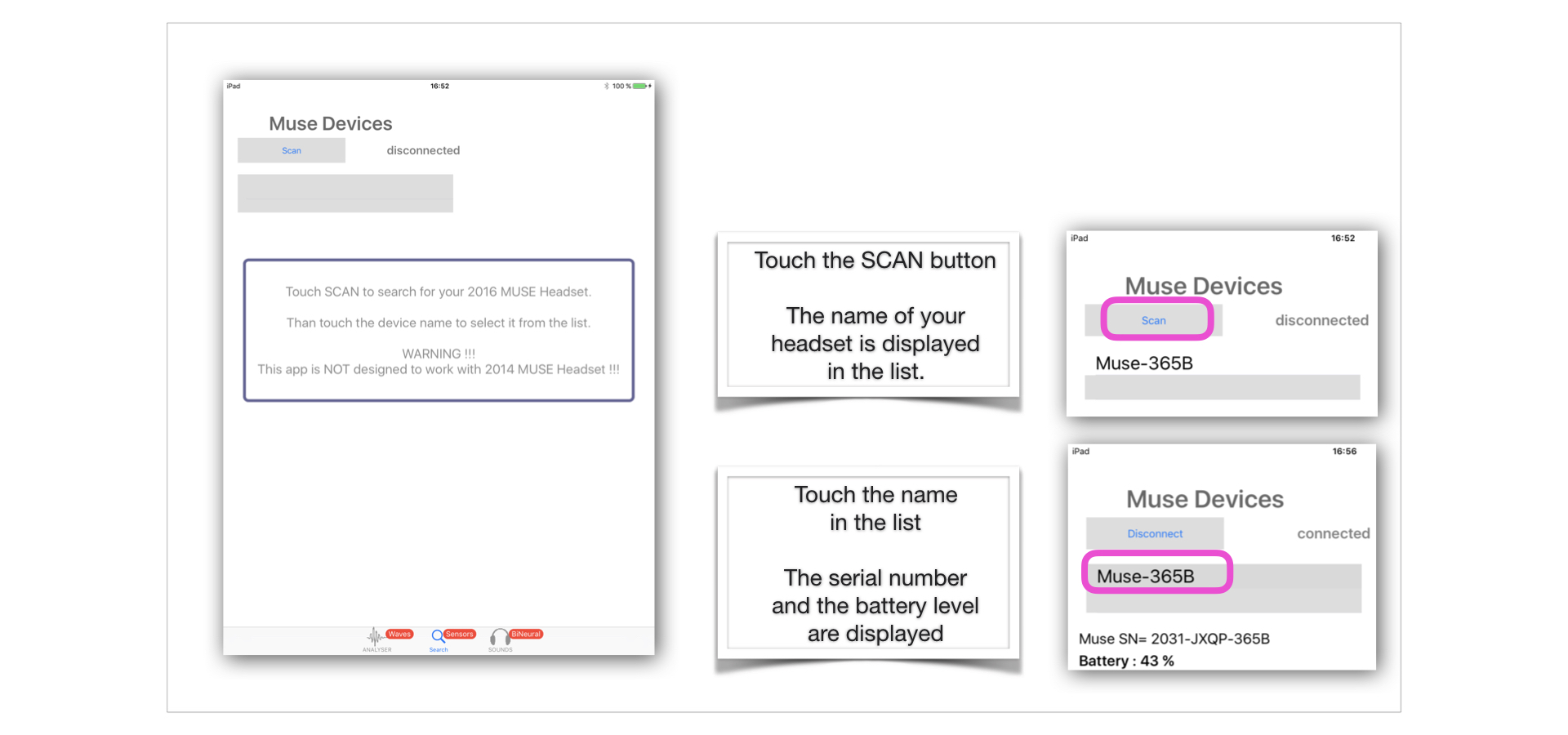Open the BiNeural Sounds headphones tab

(499, 637)
